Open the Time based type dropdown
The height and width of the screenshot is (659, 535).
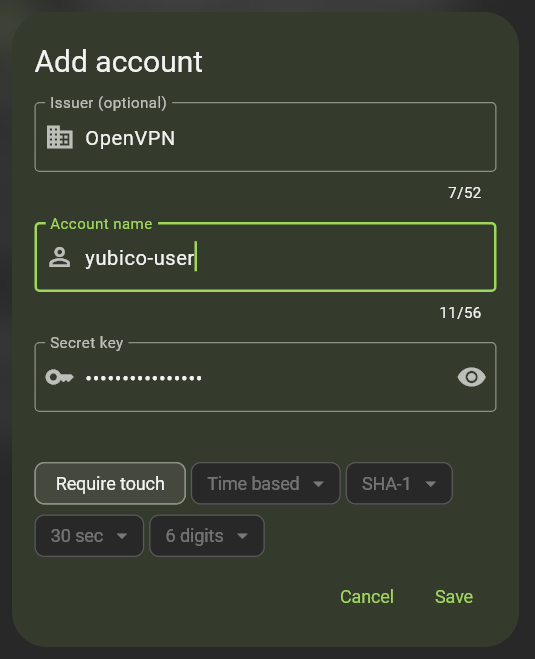click(x=266, y=483)
